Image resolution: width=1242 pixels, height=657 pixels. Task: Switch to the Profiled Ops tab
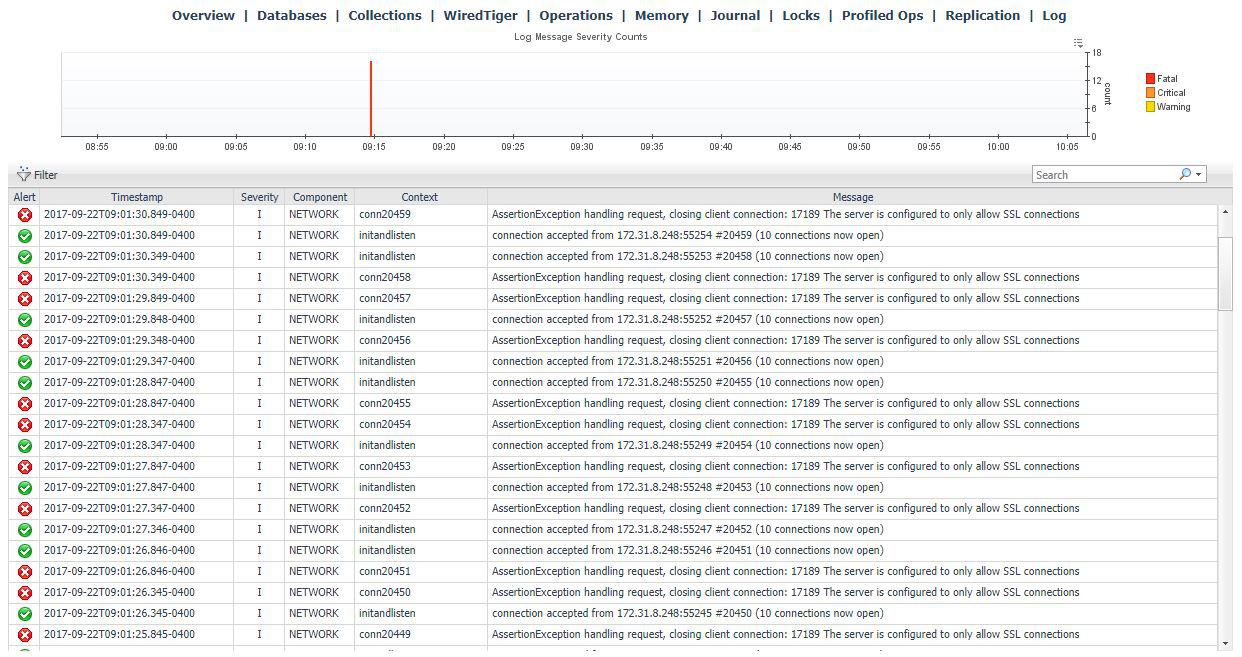(882, 16)
